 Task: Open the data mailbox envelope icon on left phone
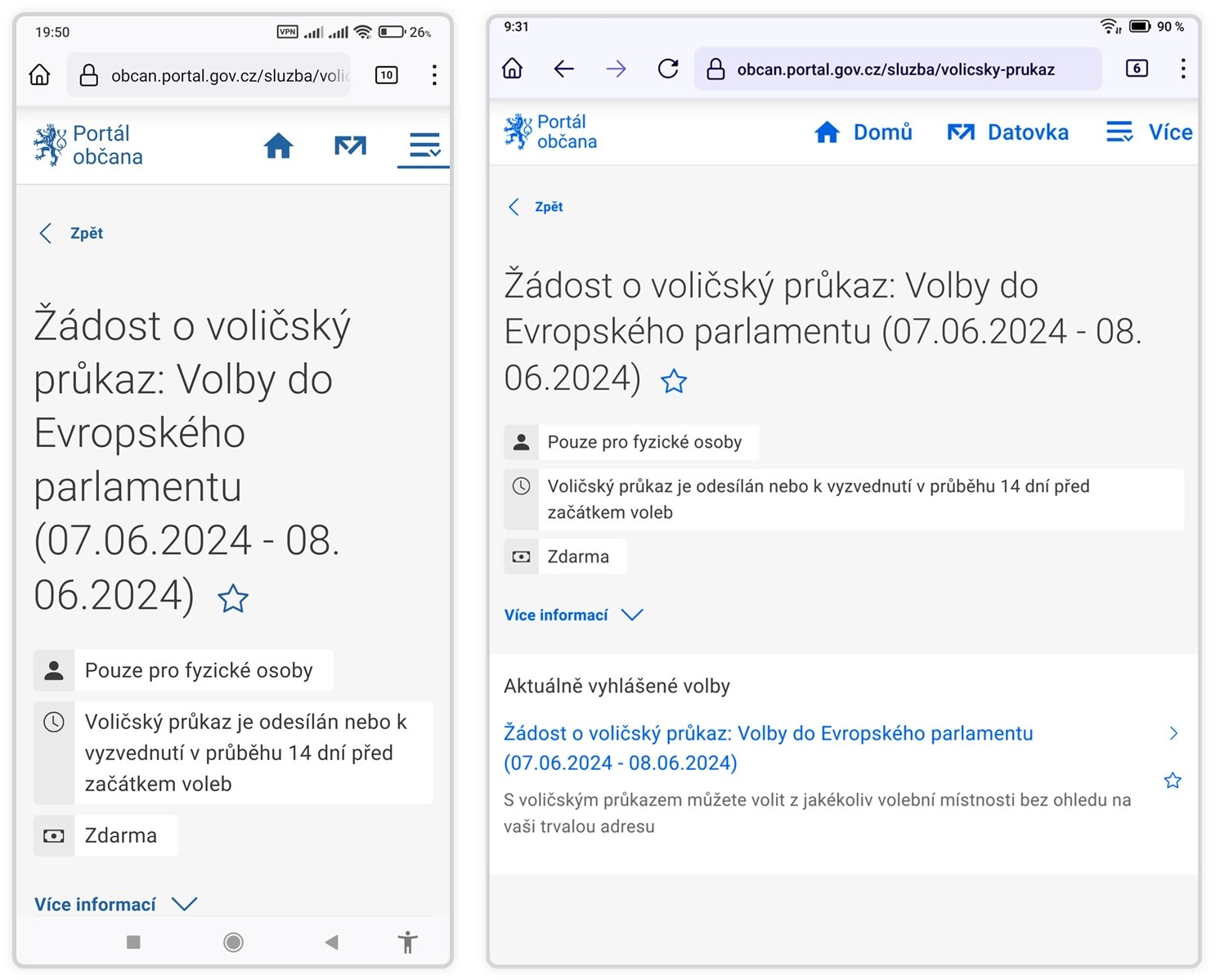pyautogui.click(x=350, y=145)
